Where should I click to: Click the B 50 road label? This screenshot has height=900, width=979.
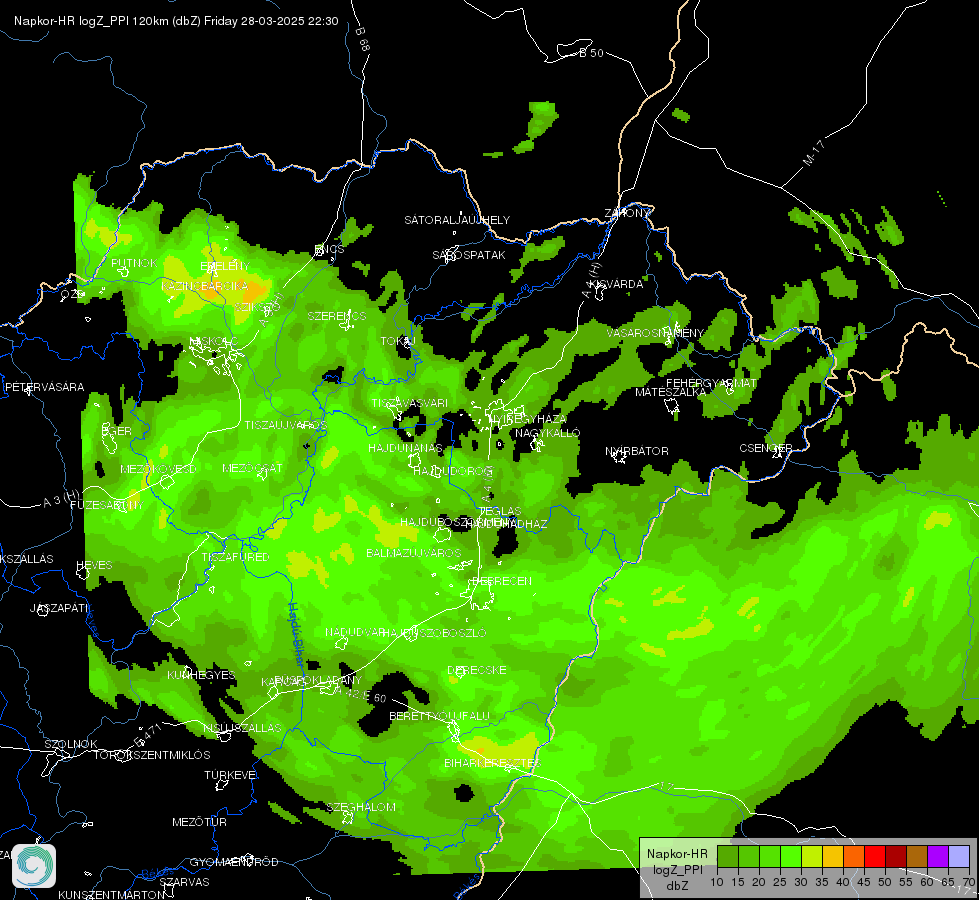click(591, 53)
